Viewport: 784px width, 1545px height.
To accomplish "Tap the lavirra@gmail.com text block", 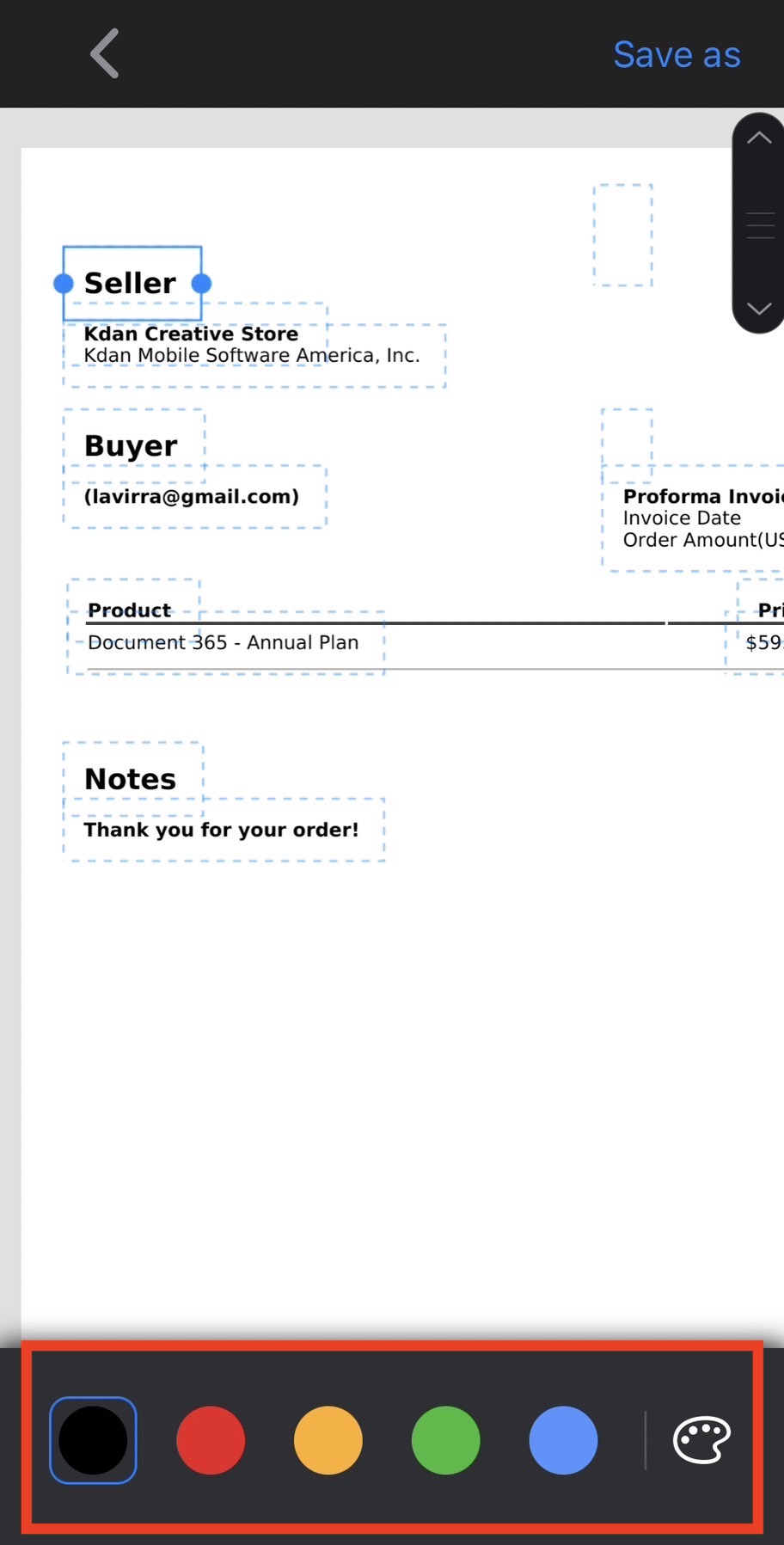I will (195, 496).
